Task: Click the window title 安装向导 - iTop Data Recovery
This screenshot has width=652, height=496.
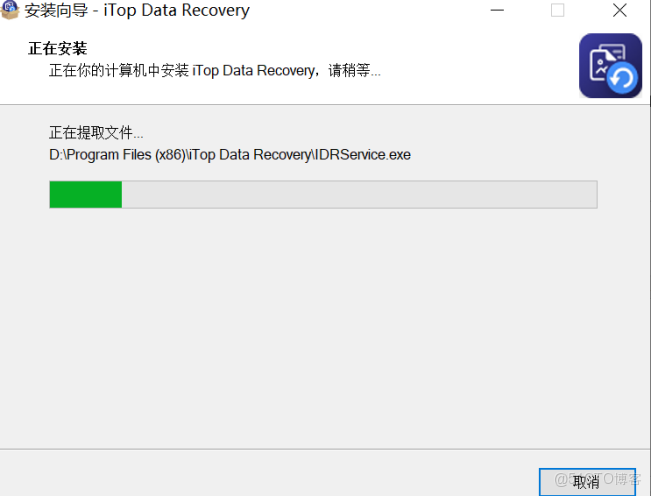Action: [x=137, y=10]
